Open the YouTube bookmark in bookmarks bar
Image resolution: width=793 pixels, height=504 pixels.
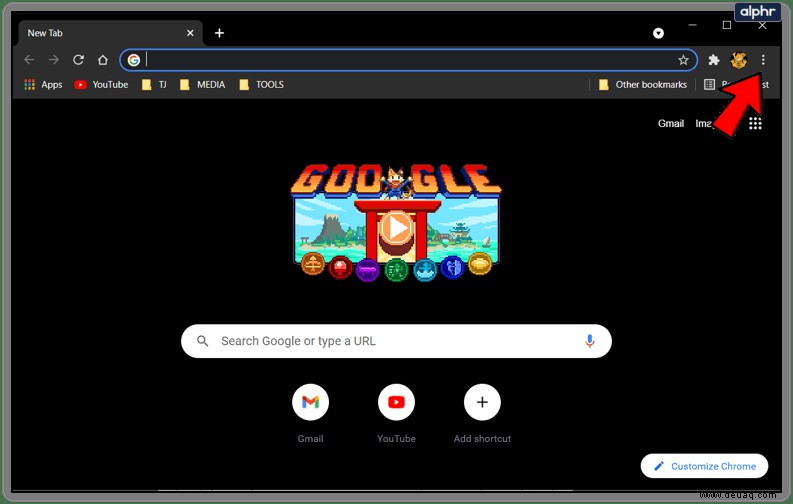101,84
